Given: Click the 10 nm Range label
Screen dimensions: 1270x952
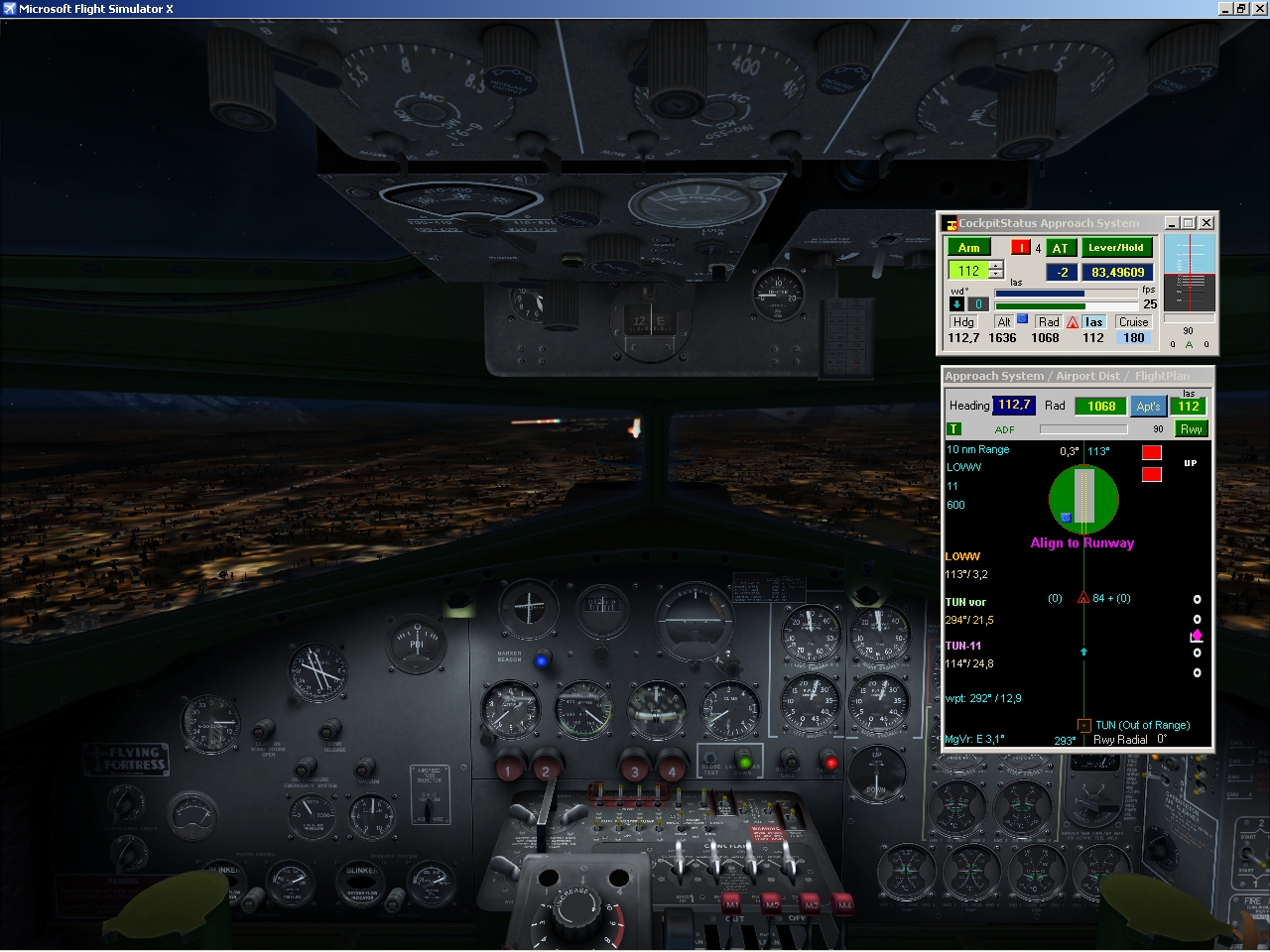Looking at the screenshot, I should pyautogui.click(x=978, y=449).
